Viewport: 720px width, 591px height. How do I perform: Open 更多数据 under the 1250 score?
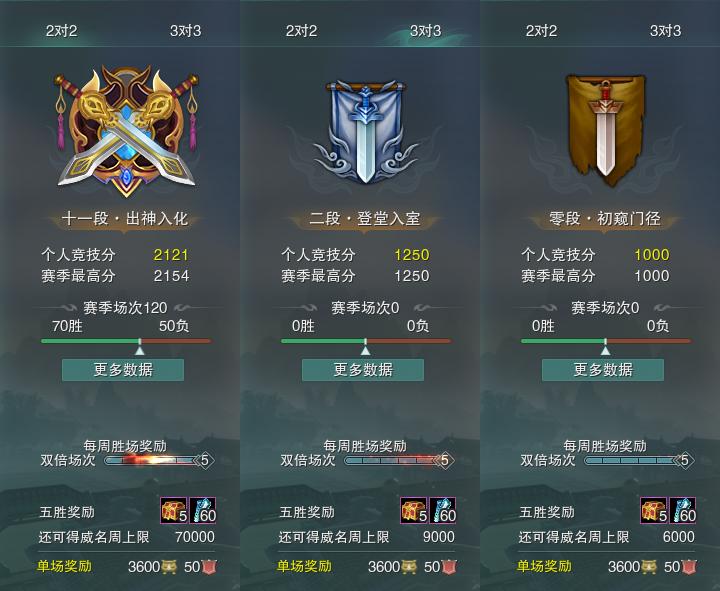[363, 370]
